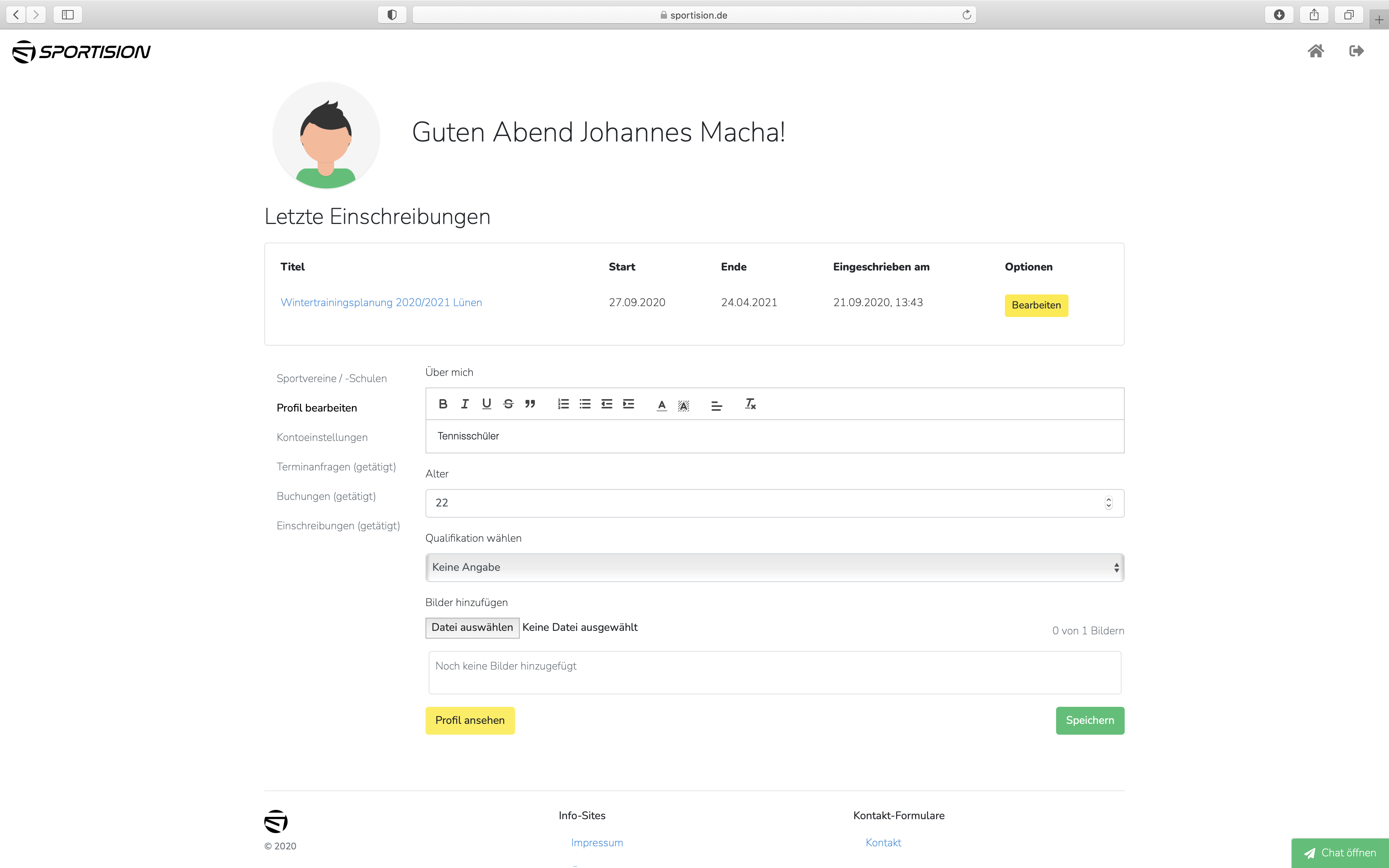Viewport: 1389px width, 868px height.
Task: Click the privacy report shield icon
Action: point(392,15)
